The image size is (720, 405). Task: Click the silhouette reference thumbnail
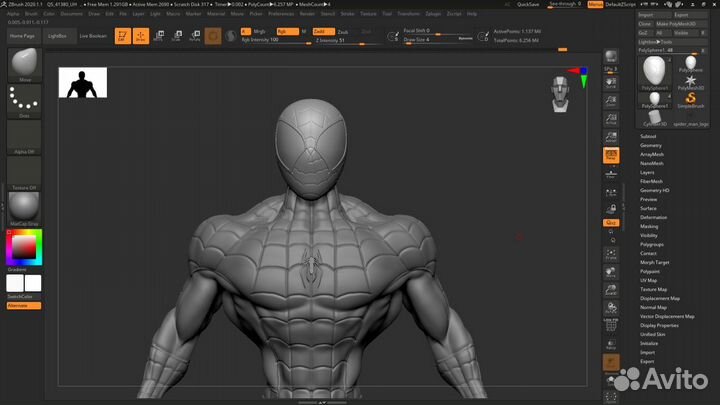coord(83,83)
